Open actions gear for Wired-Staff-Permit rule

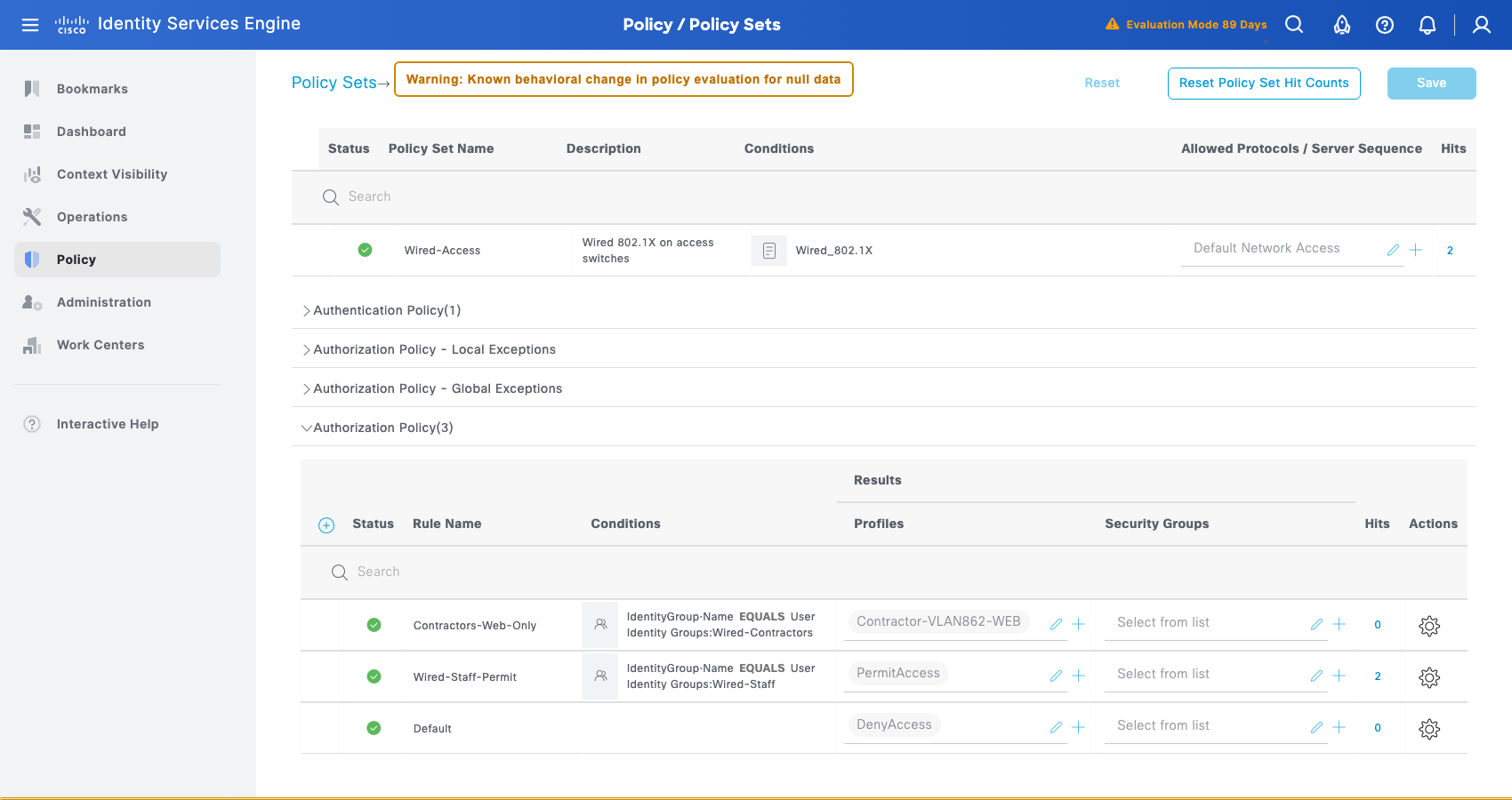(x=1429, y=677)
